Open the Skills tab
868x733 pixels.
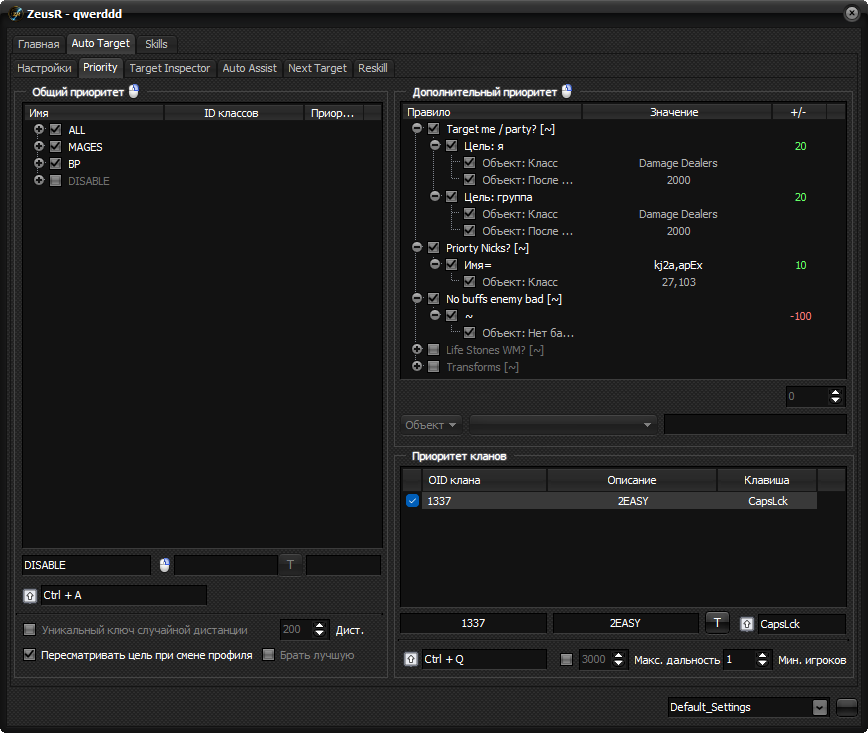point(156,44)
